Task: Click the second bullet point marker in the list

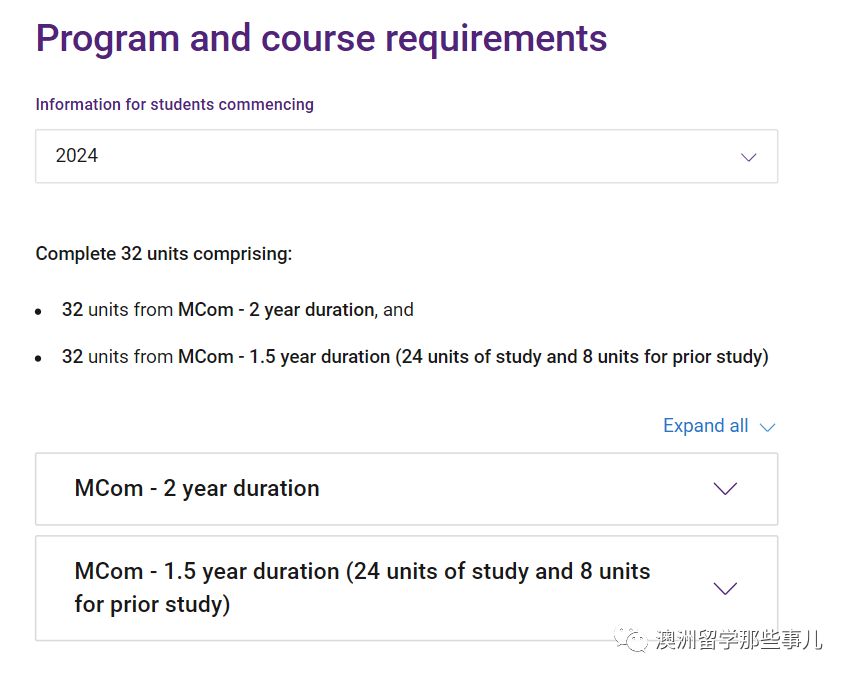Action: pos(39,358)
